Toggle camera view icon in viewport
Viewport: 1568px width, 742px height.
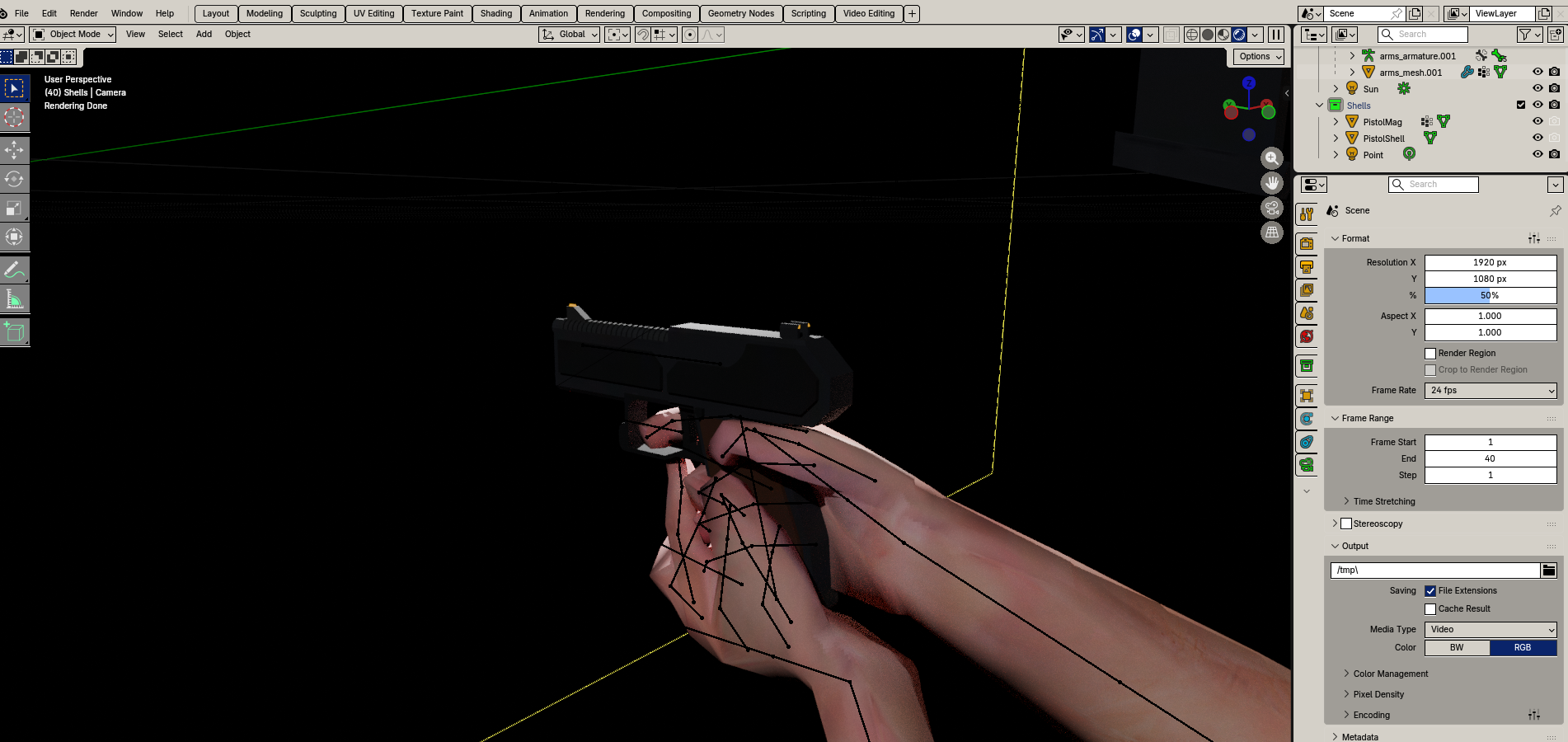(1272, 208)
